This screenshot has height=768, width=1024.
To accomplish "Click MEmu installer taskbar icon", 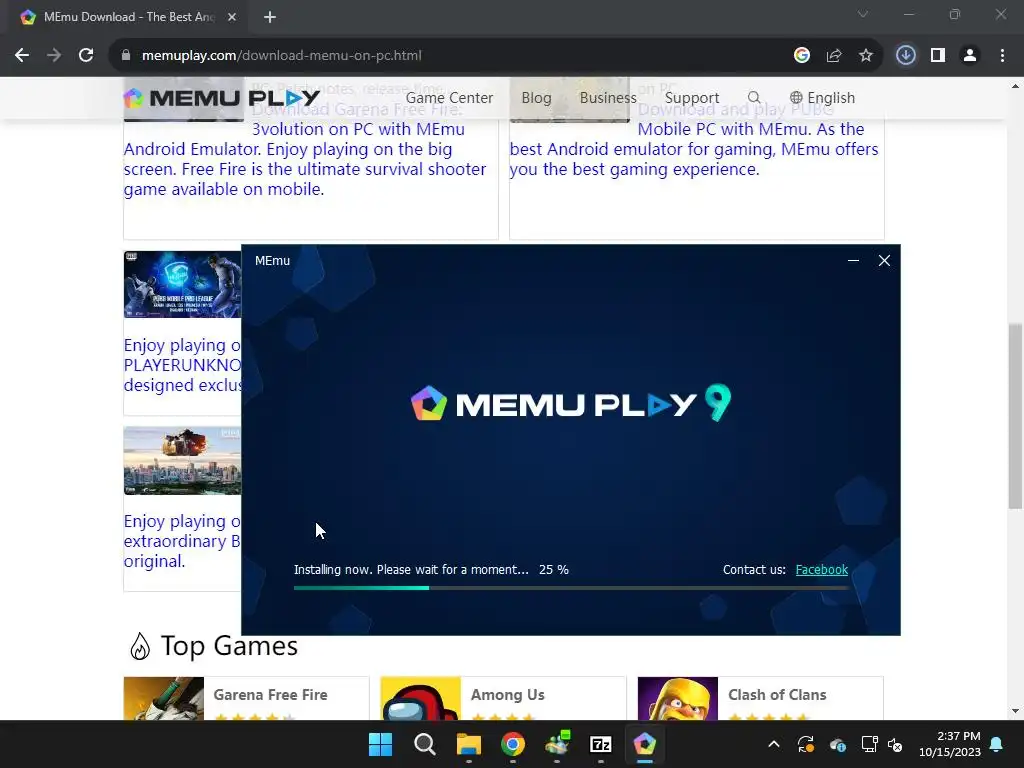I will coord(645,744).
